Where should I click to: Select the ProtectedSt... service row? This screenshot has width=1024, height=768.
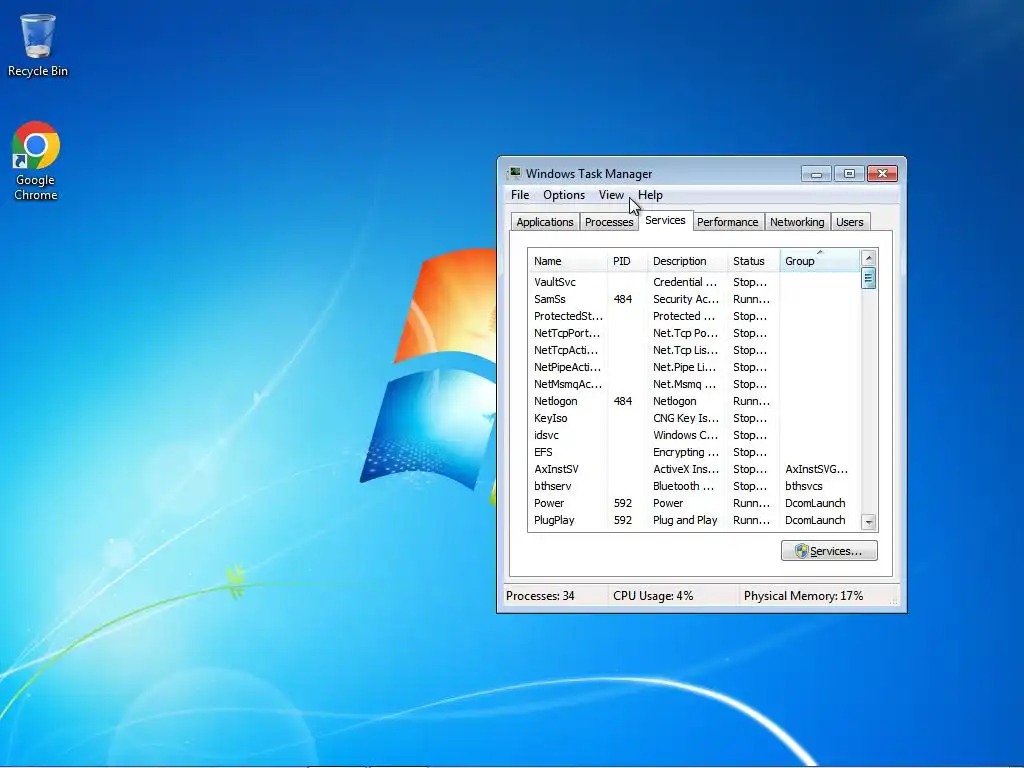(694, 316)
